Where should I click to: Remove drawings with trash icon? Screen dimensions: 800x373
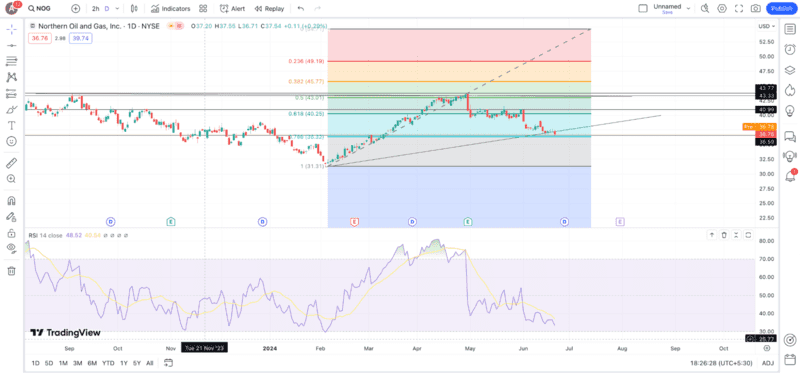[x=11, y=270]
